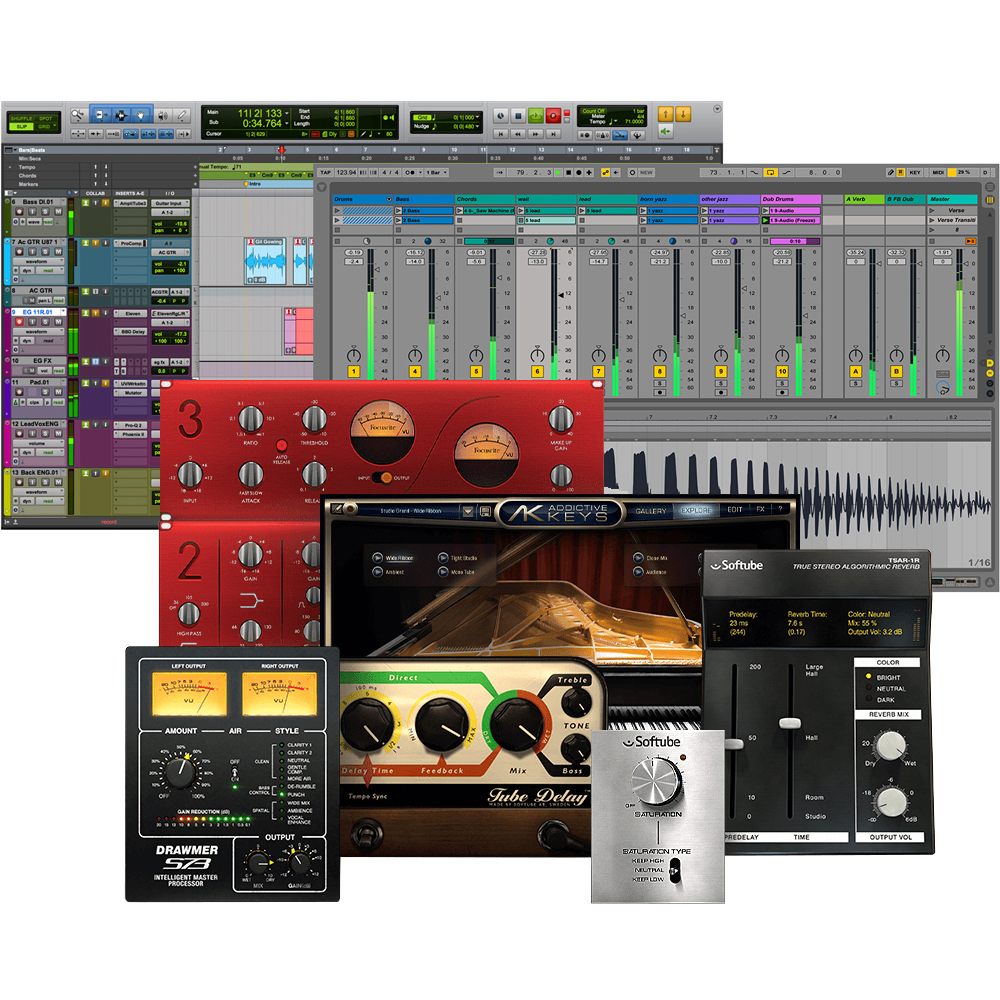The image size is (1000, 1000).
Task: Open the GALLERY tab in Addictive Keys
Action: (x=651, y=511)
